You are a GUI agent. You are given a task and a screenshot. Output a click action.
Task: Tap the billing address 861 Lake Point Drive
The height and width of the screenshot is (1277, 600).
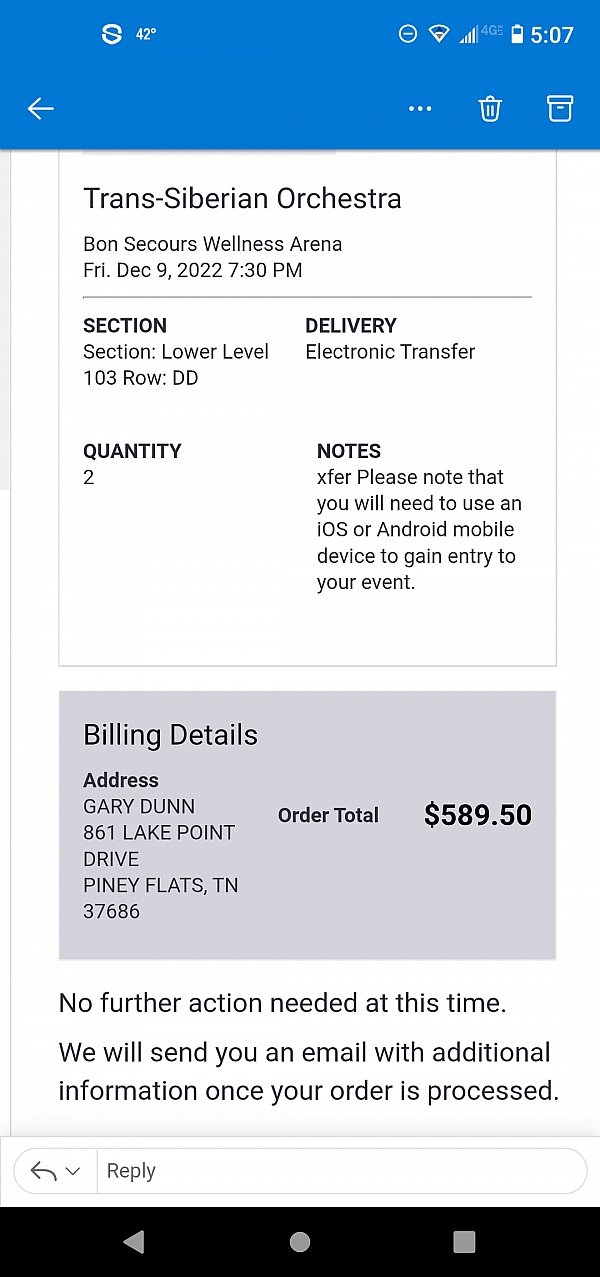159,845
